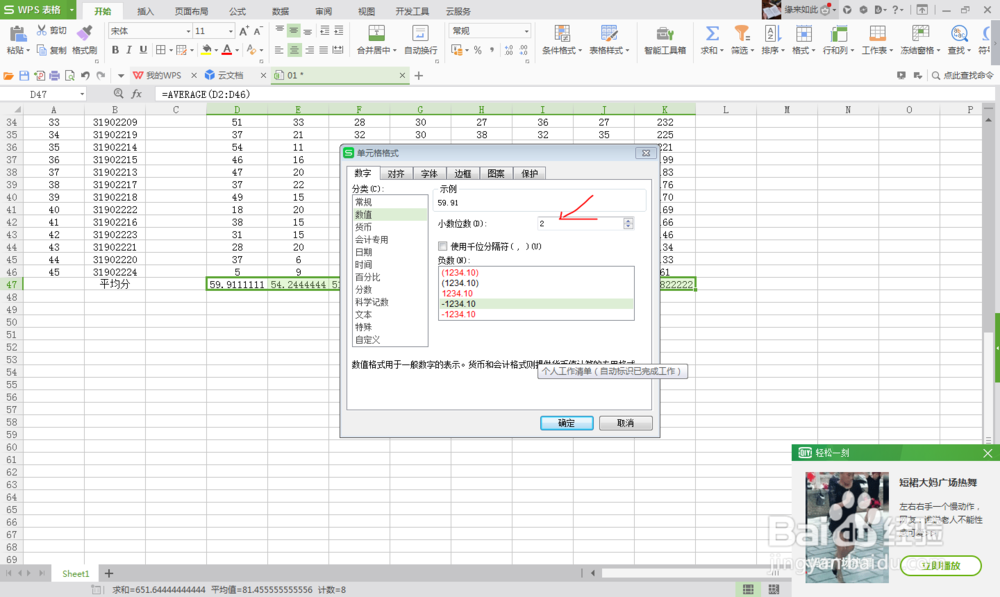Image resolution: width=1000 pixels, height=597 pixels.
Task: Switch to Font (字体) tab in dialog
Action: 429,173
